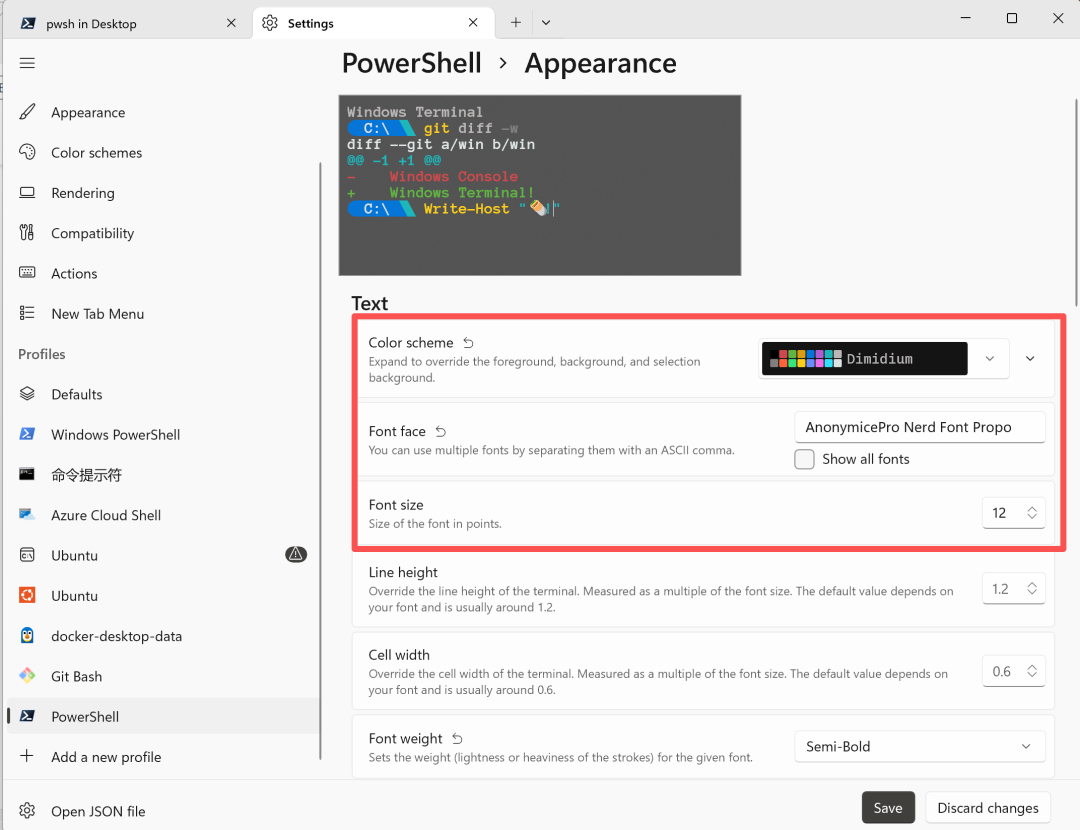The height and width of the screenshot is (830, 1080).
Task: Click the reset arrow beside Font weight
Action: (x=457, y=738)
